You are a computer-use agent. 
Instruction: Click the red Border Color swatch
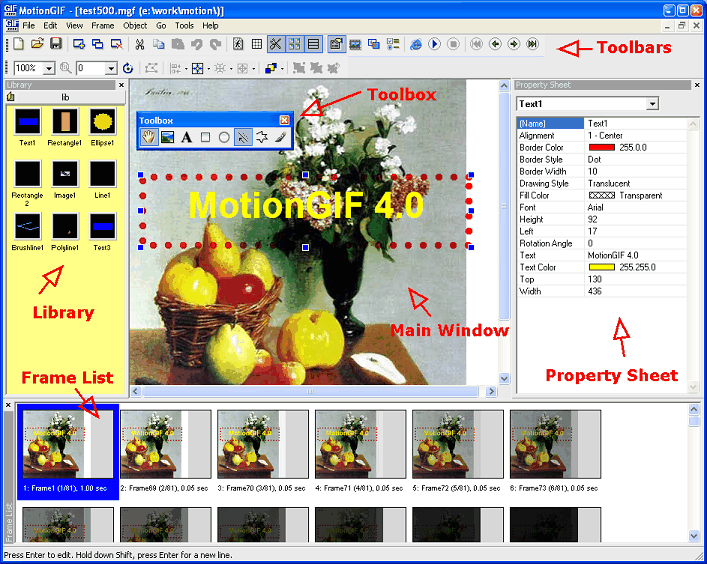coord(602,147)
